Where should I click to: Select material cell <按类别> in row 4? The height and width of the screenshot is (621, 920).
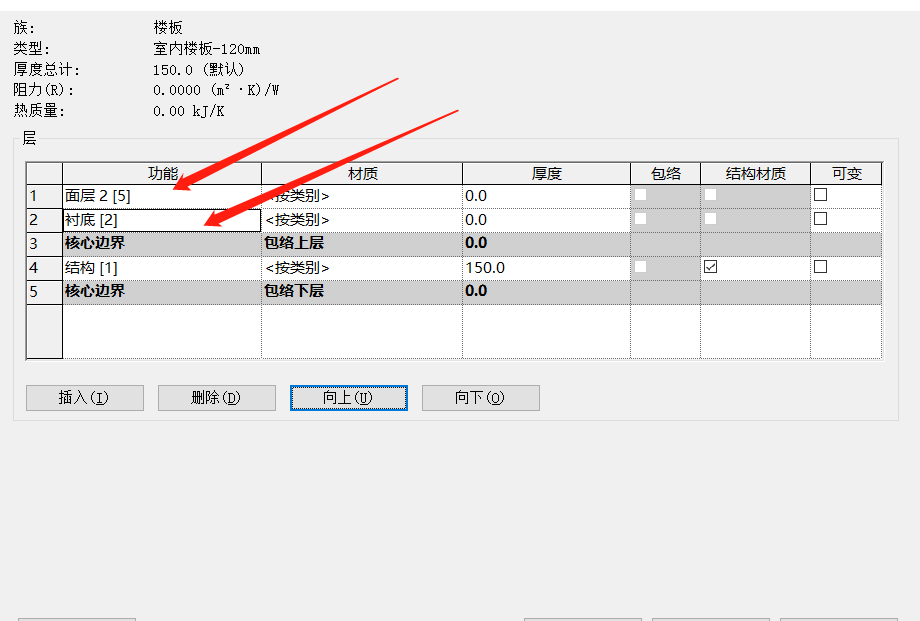[x=361, y=268]
